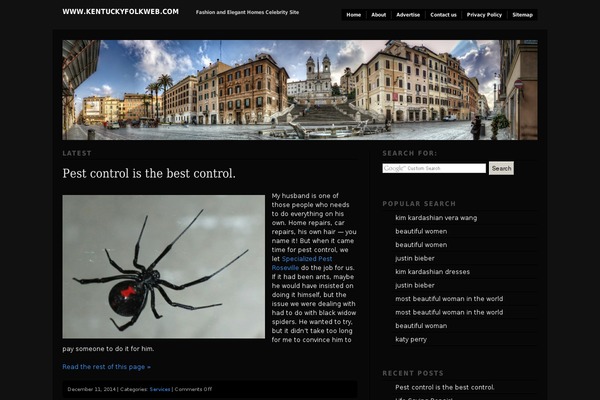Open the Privacy Policy page

tap(484, 15)
